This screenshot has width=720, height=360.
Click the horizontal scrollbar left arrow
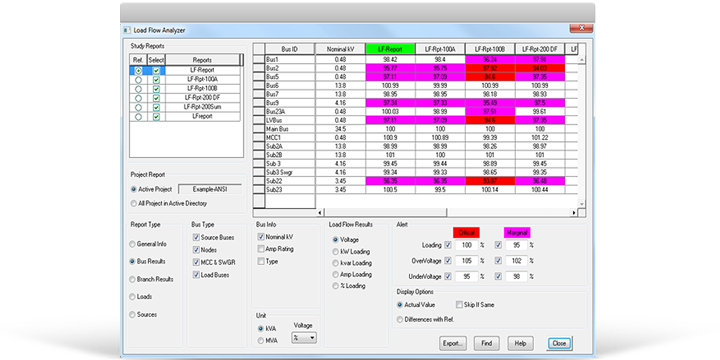(320, 213)
